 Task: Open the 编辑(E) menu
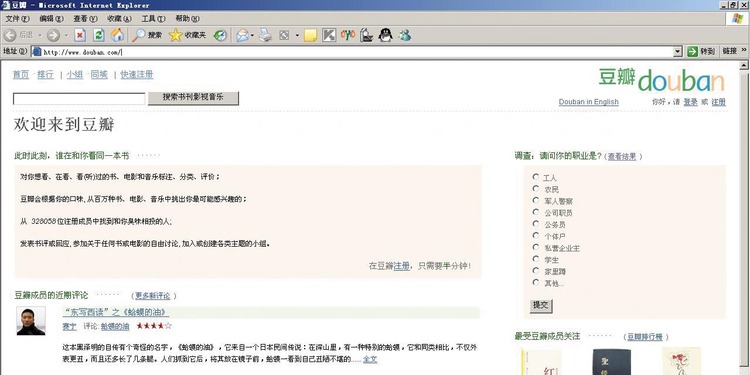[x=51, y=19]
